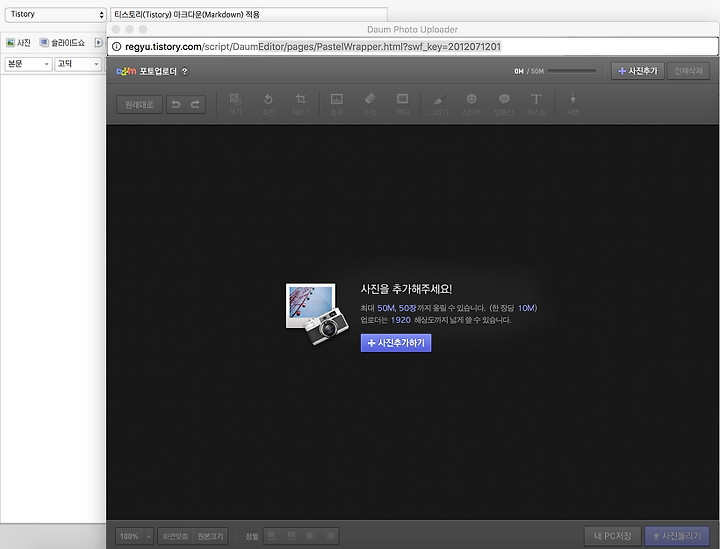This screenshot has width=720, height=549.
Task: Open the 고딕 font dropdown
Action: coord(78,64)
